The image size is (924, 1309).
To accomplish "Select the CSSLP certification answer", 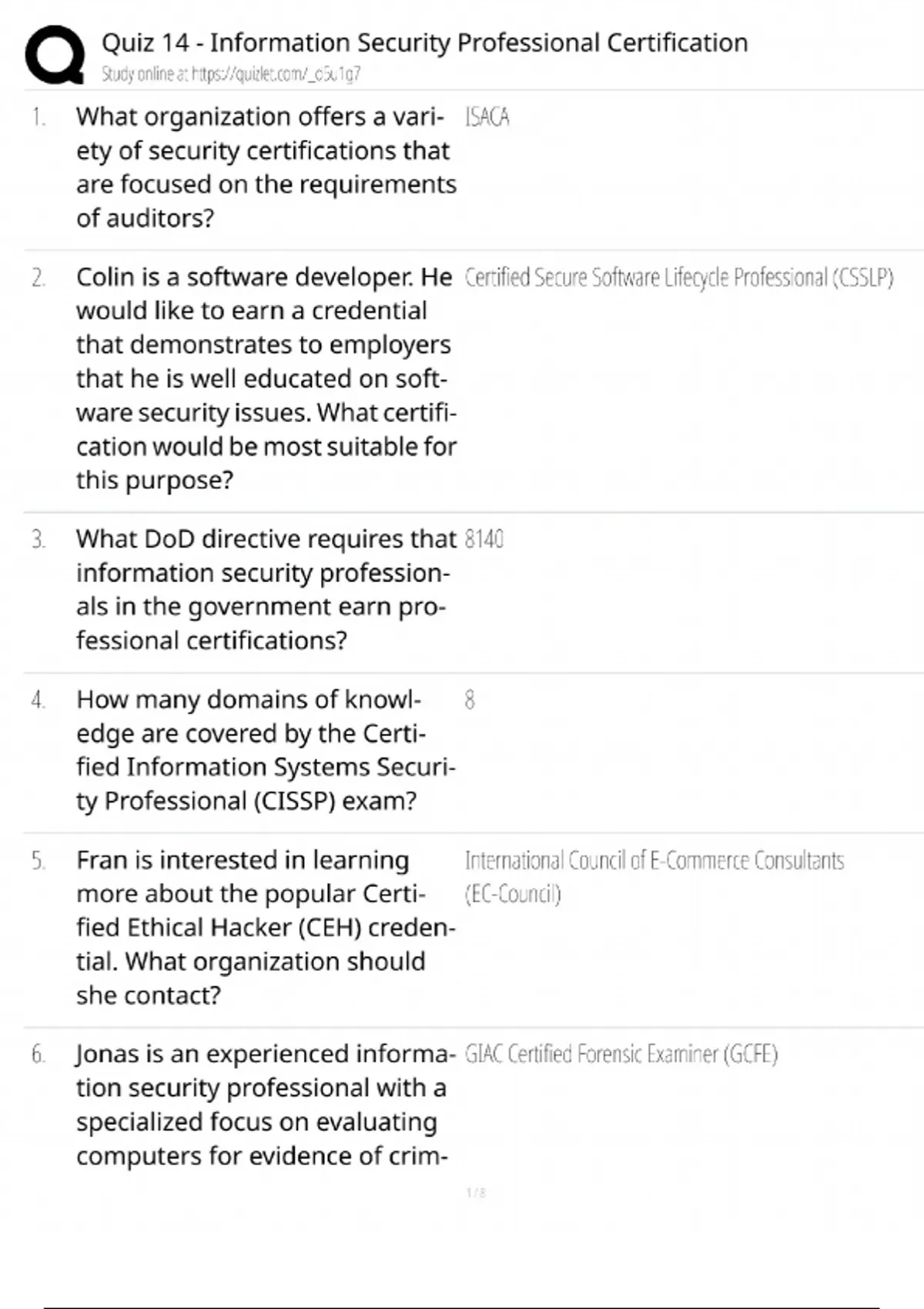I will tap(678, 277).
